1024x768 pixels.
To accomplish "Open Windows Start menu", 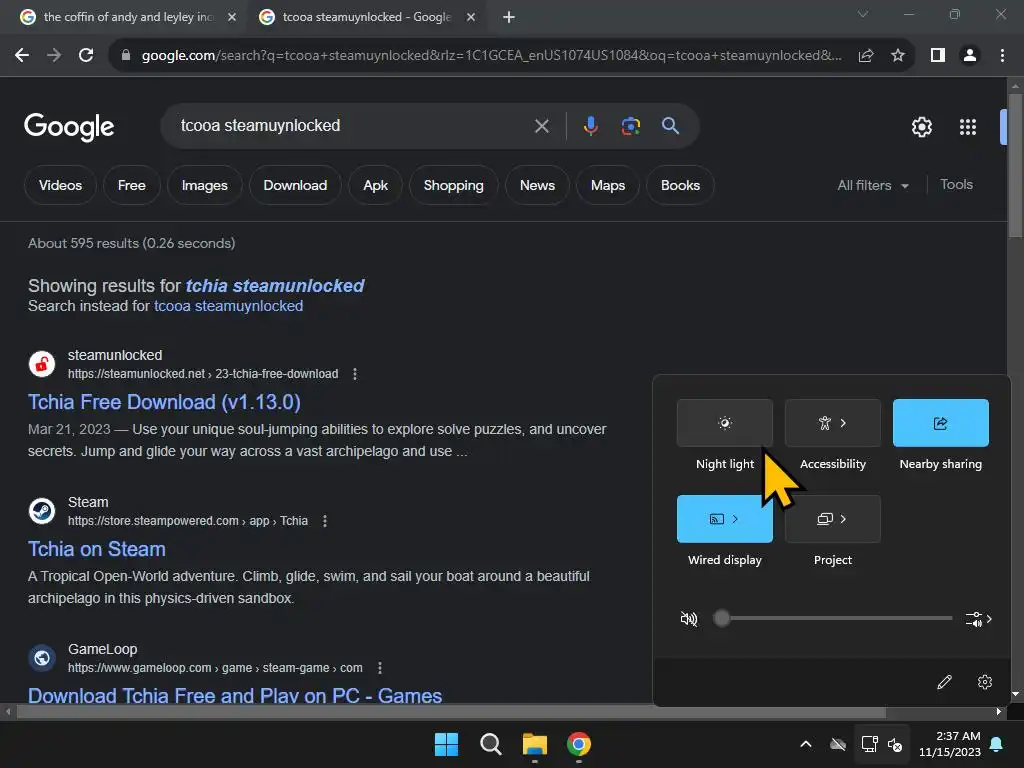I will [447, 744].
